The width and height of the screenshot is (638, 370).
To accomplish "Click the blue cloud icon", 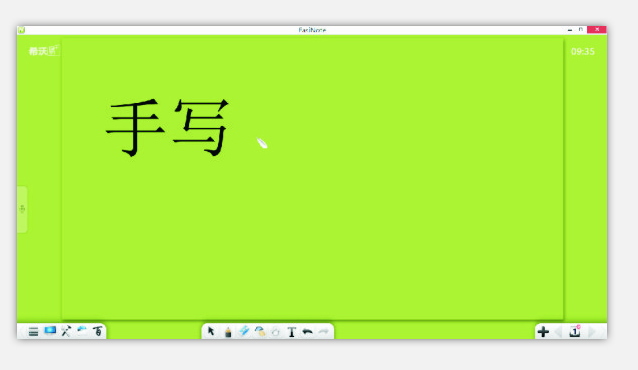I will point(82,329).
